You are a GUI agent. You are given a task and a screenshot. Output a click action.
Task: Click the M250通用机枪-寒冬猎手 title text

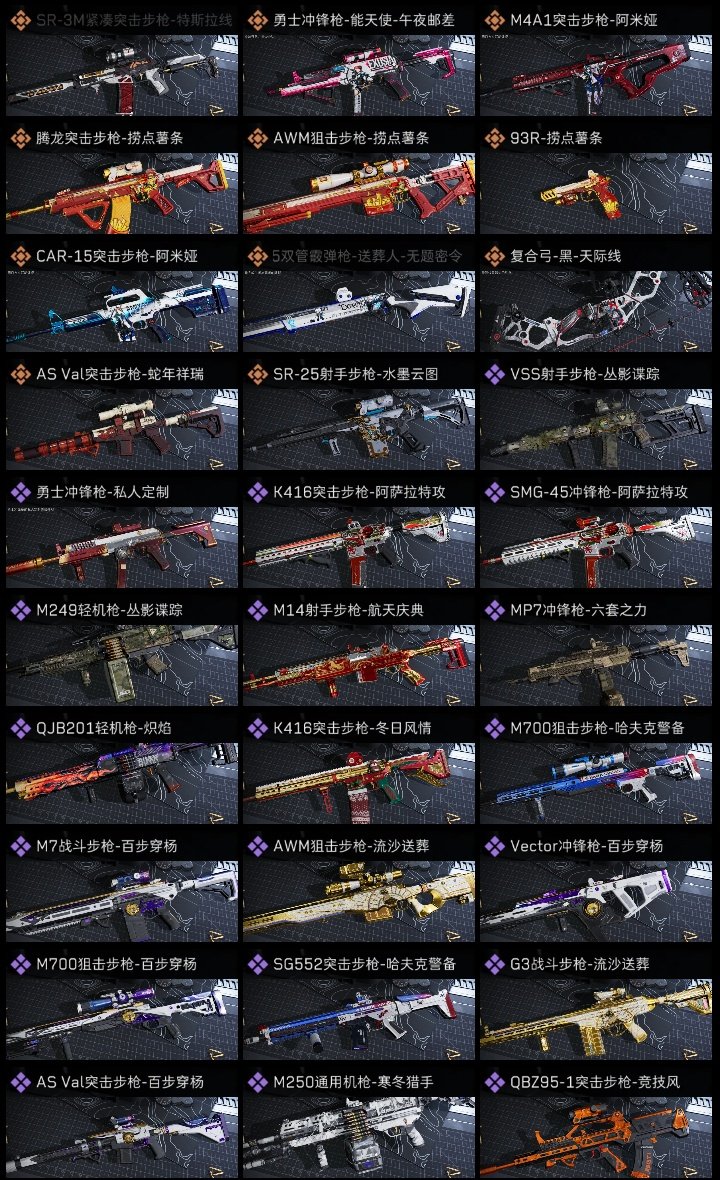pos(353,1082)
